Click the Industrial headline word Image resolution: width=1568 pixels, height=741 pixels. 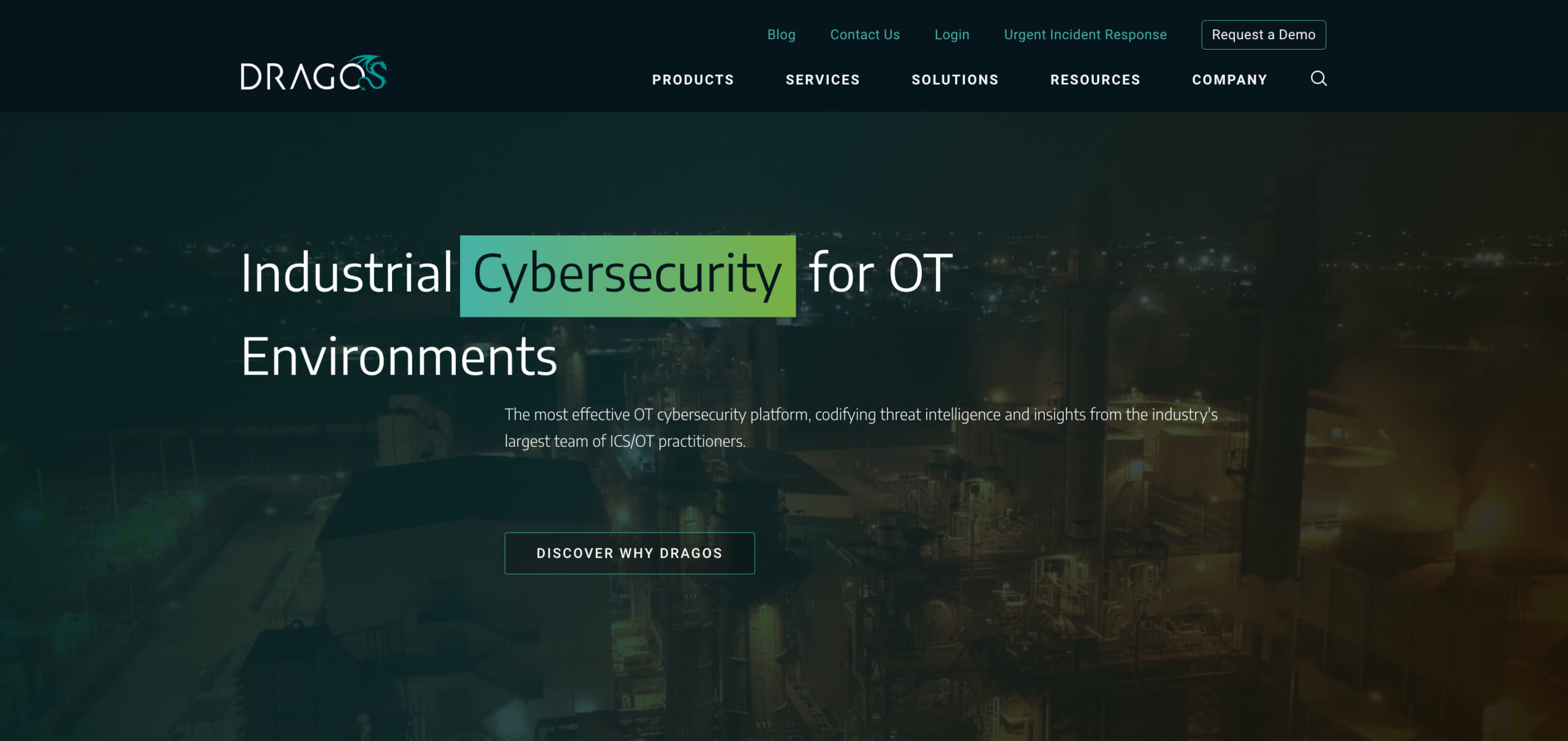point(346,273)
